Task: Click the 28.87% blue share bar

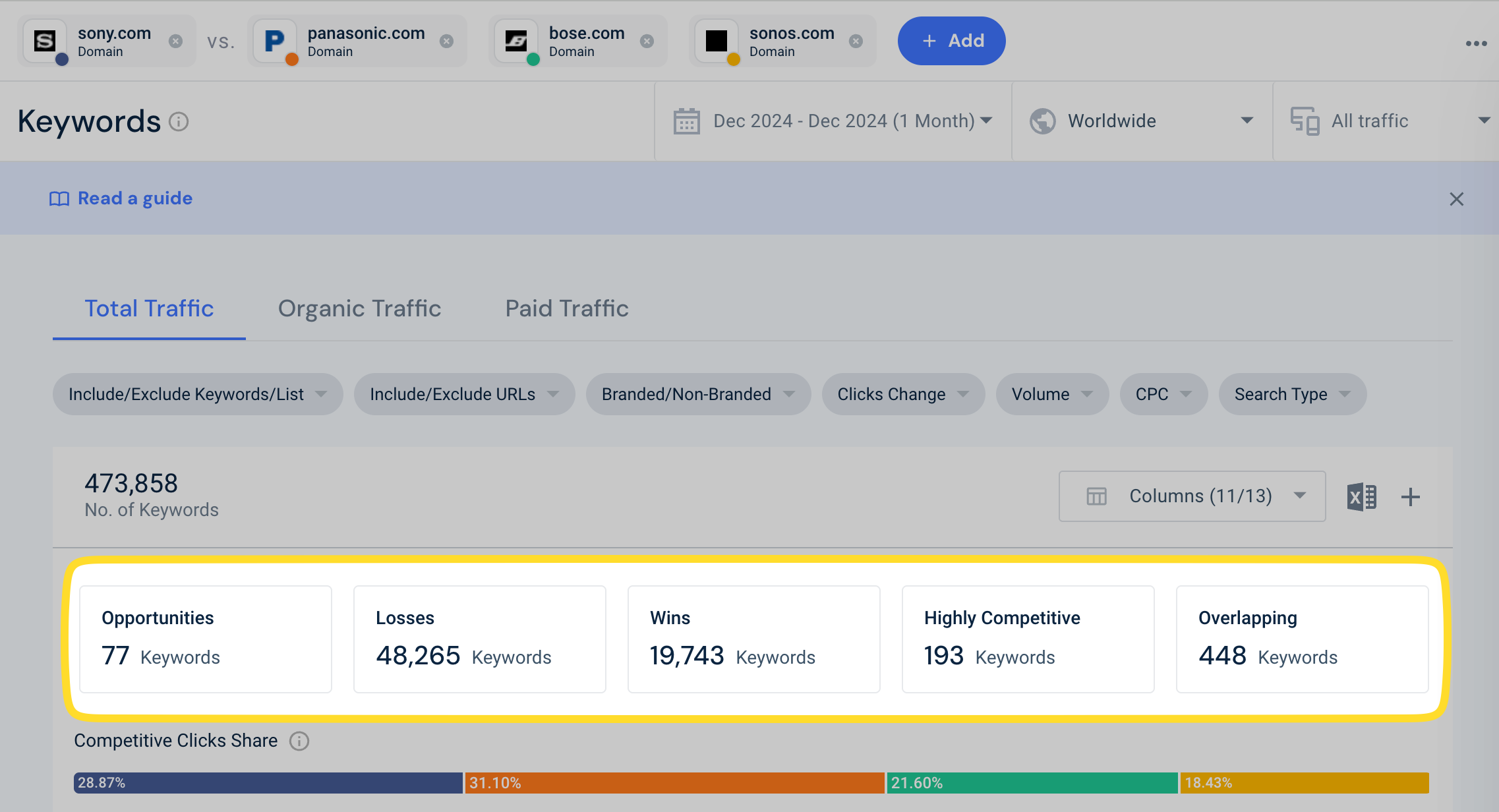Action: 268,783
